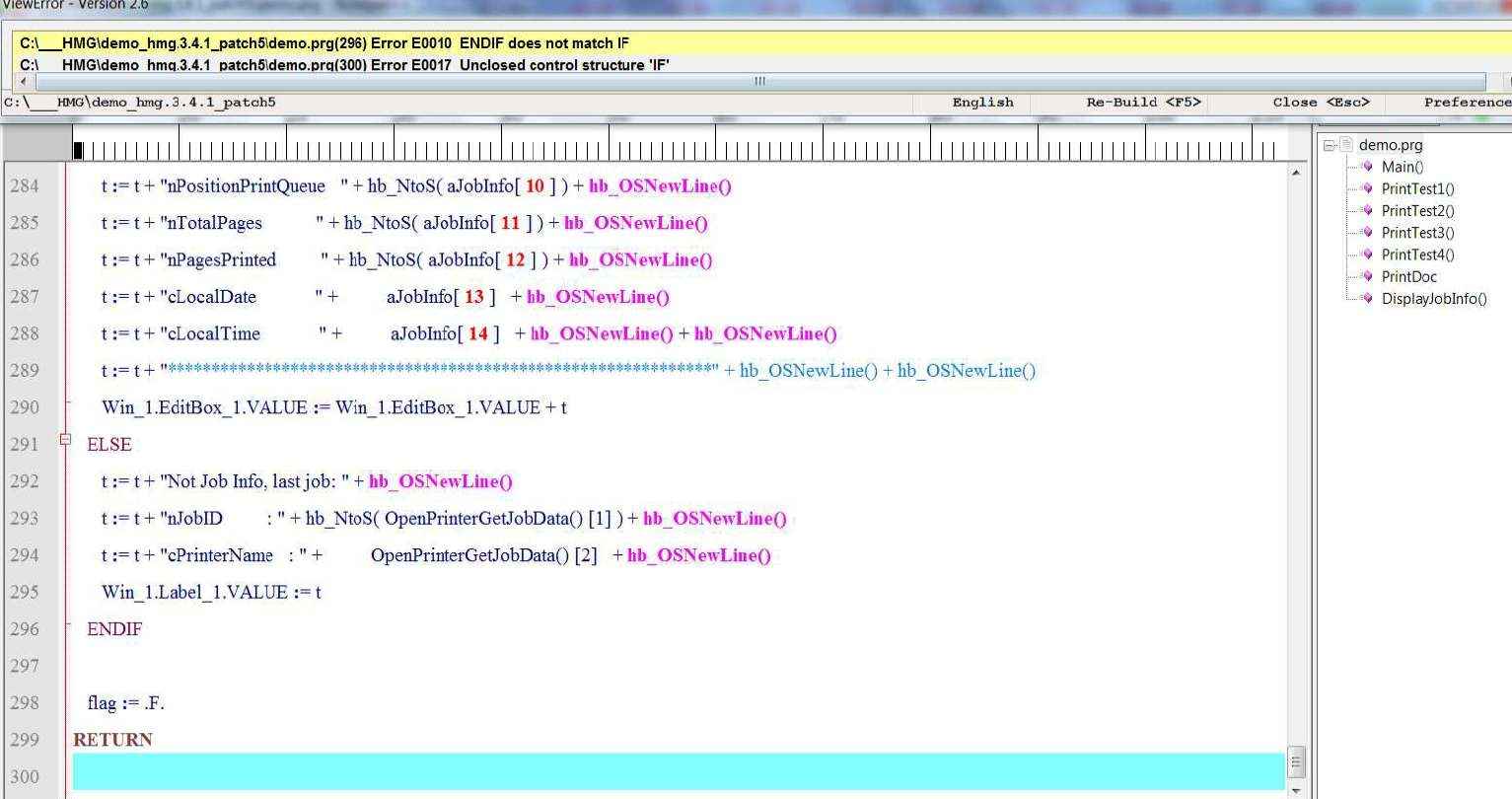
Task: Collapse the ELSE code fold at line 291
Action: click(65, 440)
